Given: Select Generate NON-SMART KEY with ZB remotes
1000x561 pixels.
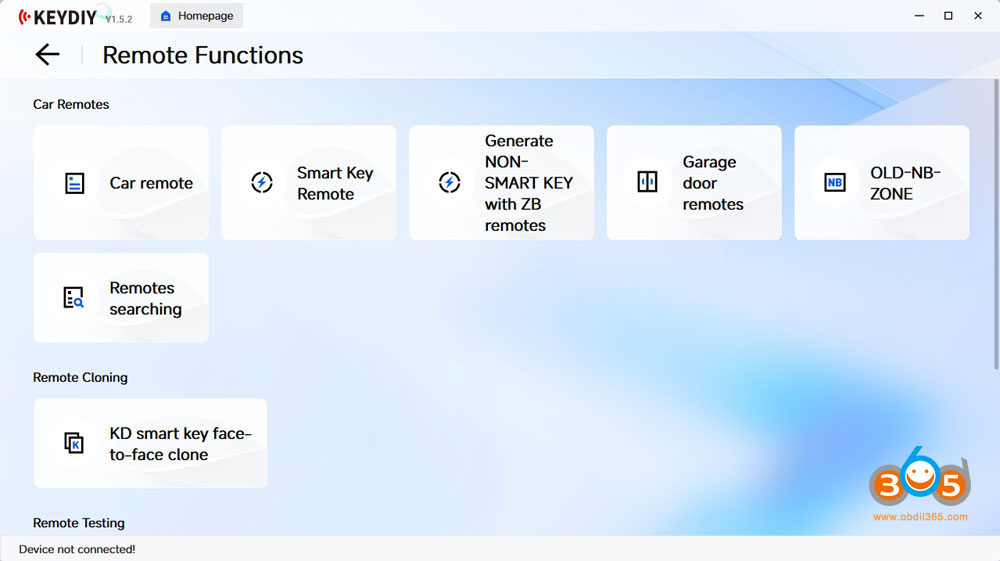Looking at the screenshot, I should coord(528,183).
